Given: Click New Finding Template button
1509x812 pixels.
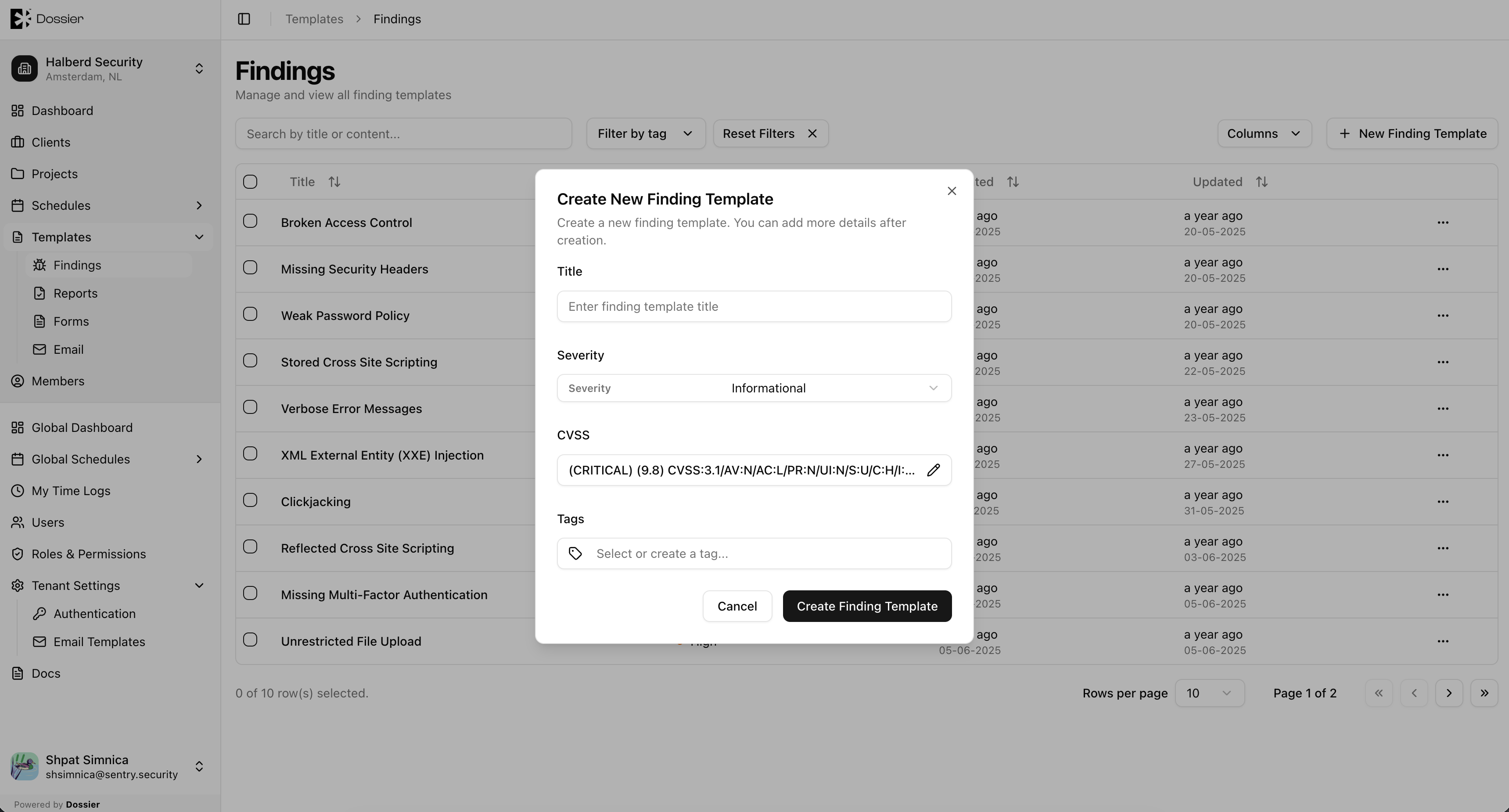Looking at the screenshot, I should tap(1412, 133).
